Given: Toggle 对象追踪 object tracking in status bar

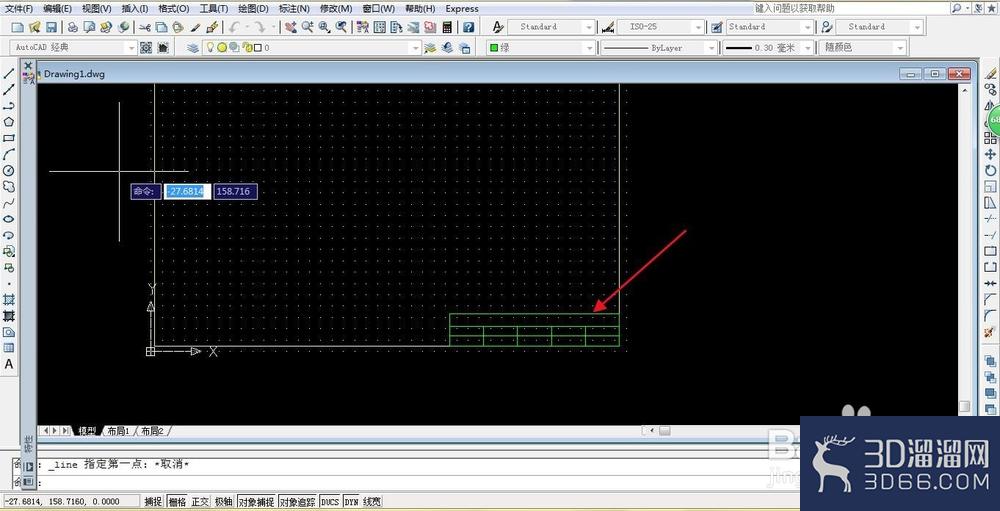Looking at the screenshot, I should [x=297, y=502].
